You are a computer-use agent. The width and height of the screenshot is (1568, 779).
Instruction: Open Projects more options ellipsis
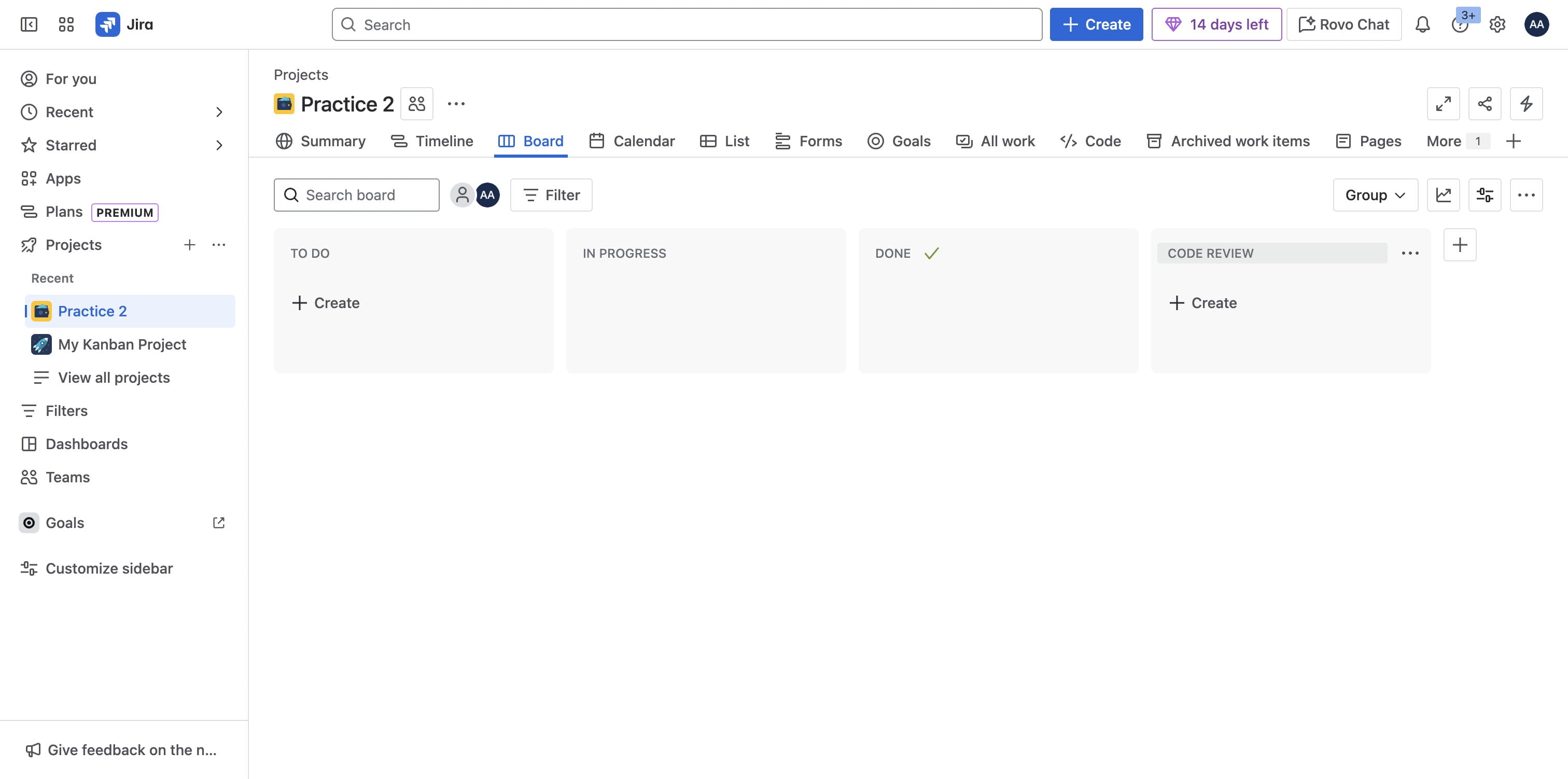pos(218,245)
